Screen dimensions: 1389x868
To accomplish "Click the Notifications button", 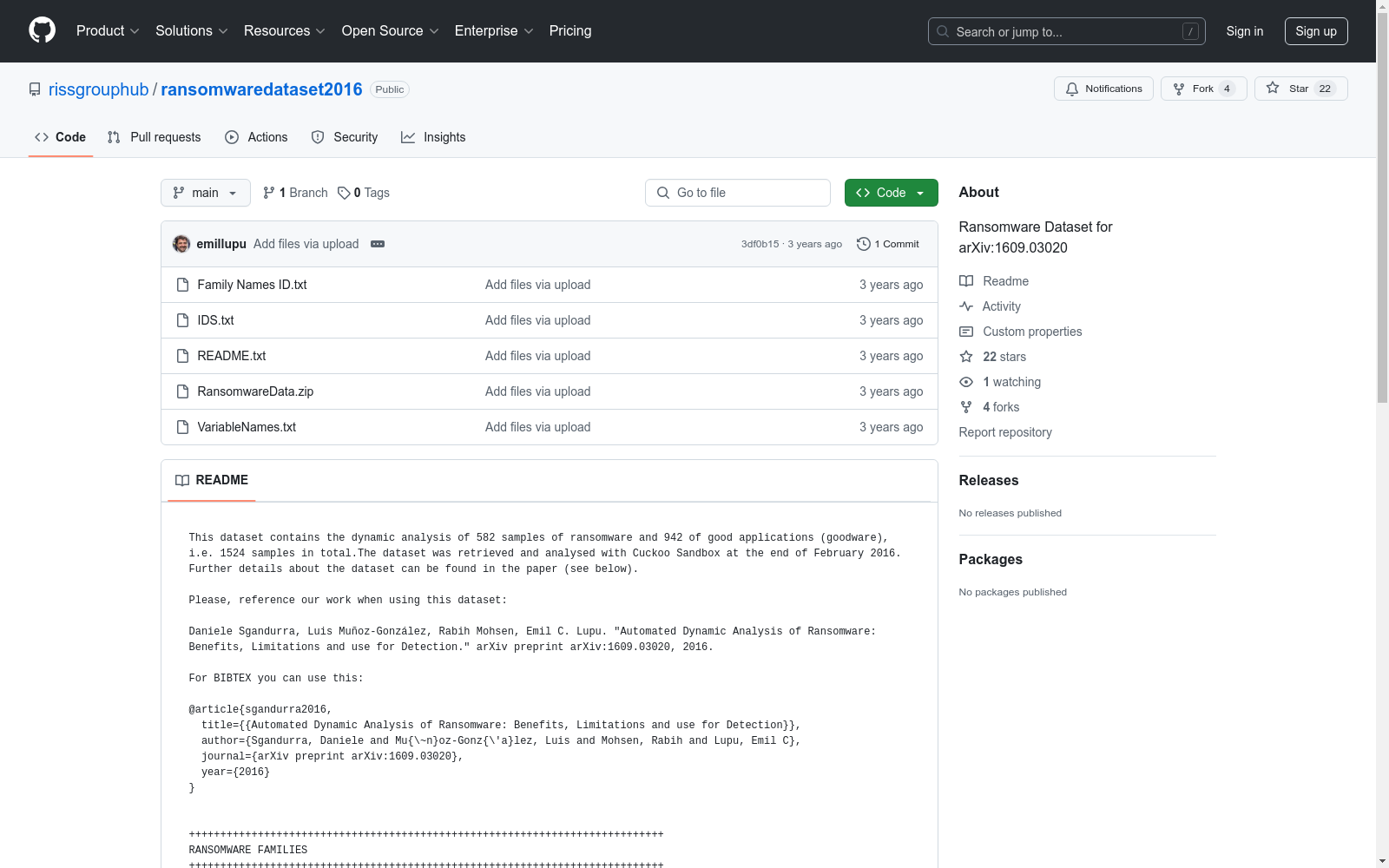I will click(x=1103, y=89).
